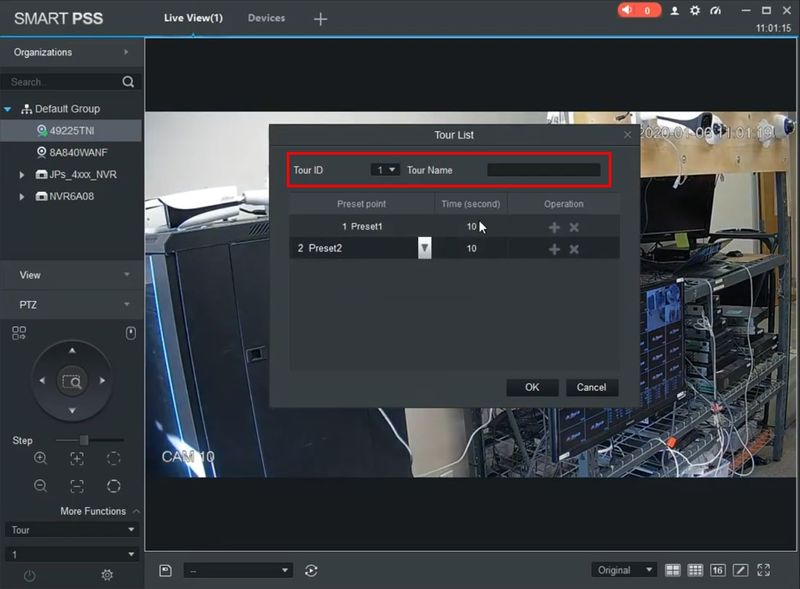Viewport: 800px width, 589px height.
Task: Toggle the tour start power button
Action: point(30,575)
